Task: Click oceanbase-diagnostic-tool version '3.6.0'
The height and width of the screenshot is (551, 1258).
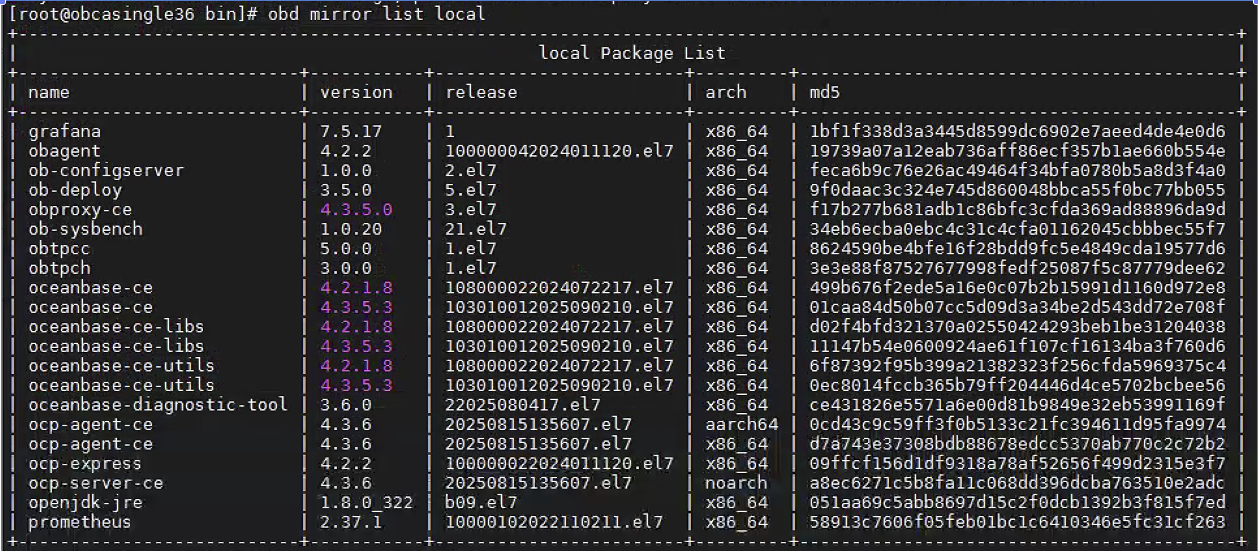Action: (x=346, y=404)
